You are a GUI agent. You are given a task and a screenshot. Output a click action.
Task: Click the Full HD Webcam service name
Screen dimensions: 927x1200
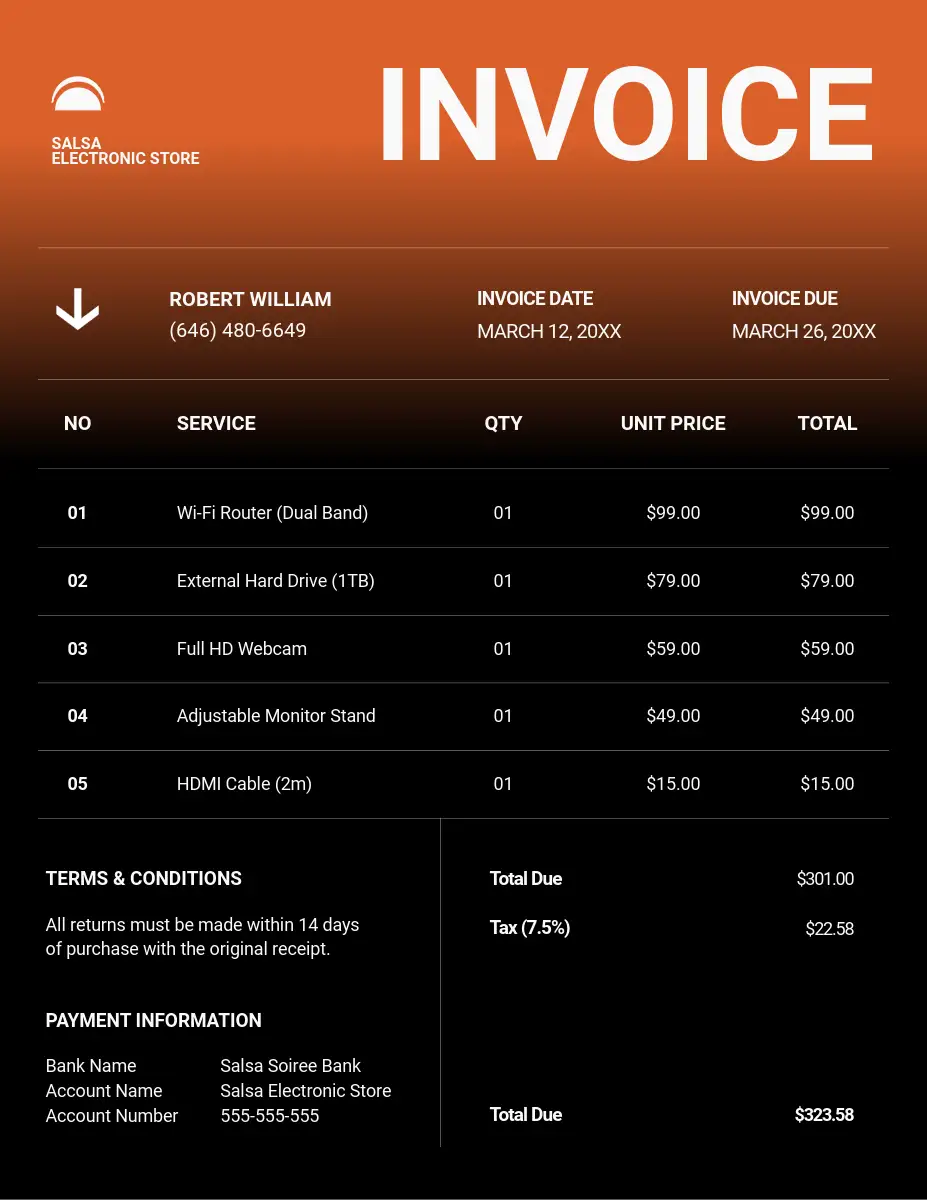242,649
